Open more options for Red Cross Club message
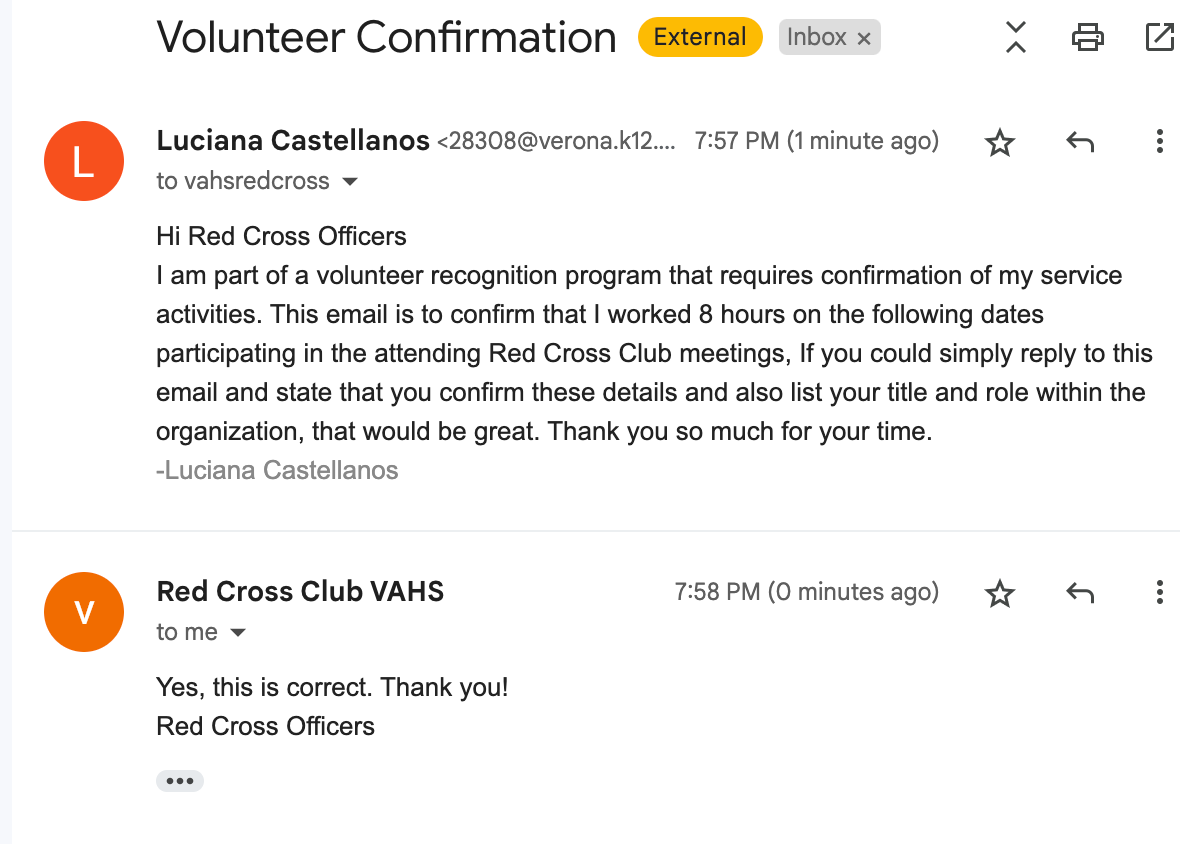Viewport: 1194px width, 844px height. [x=1159, y=592]
